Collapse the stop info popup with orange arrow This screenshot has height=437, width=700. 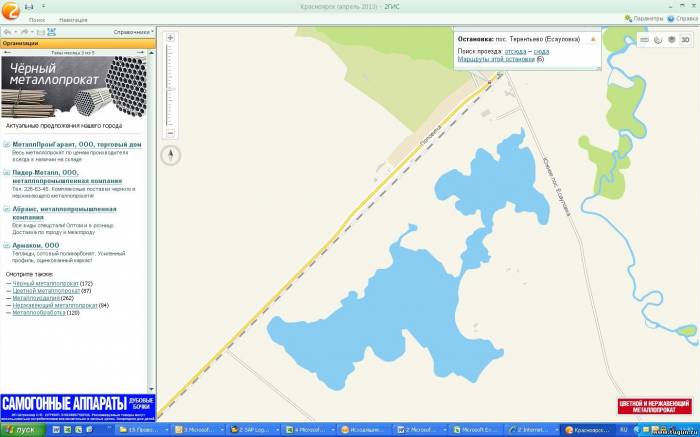(x=593, y=39)
